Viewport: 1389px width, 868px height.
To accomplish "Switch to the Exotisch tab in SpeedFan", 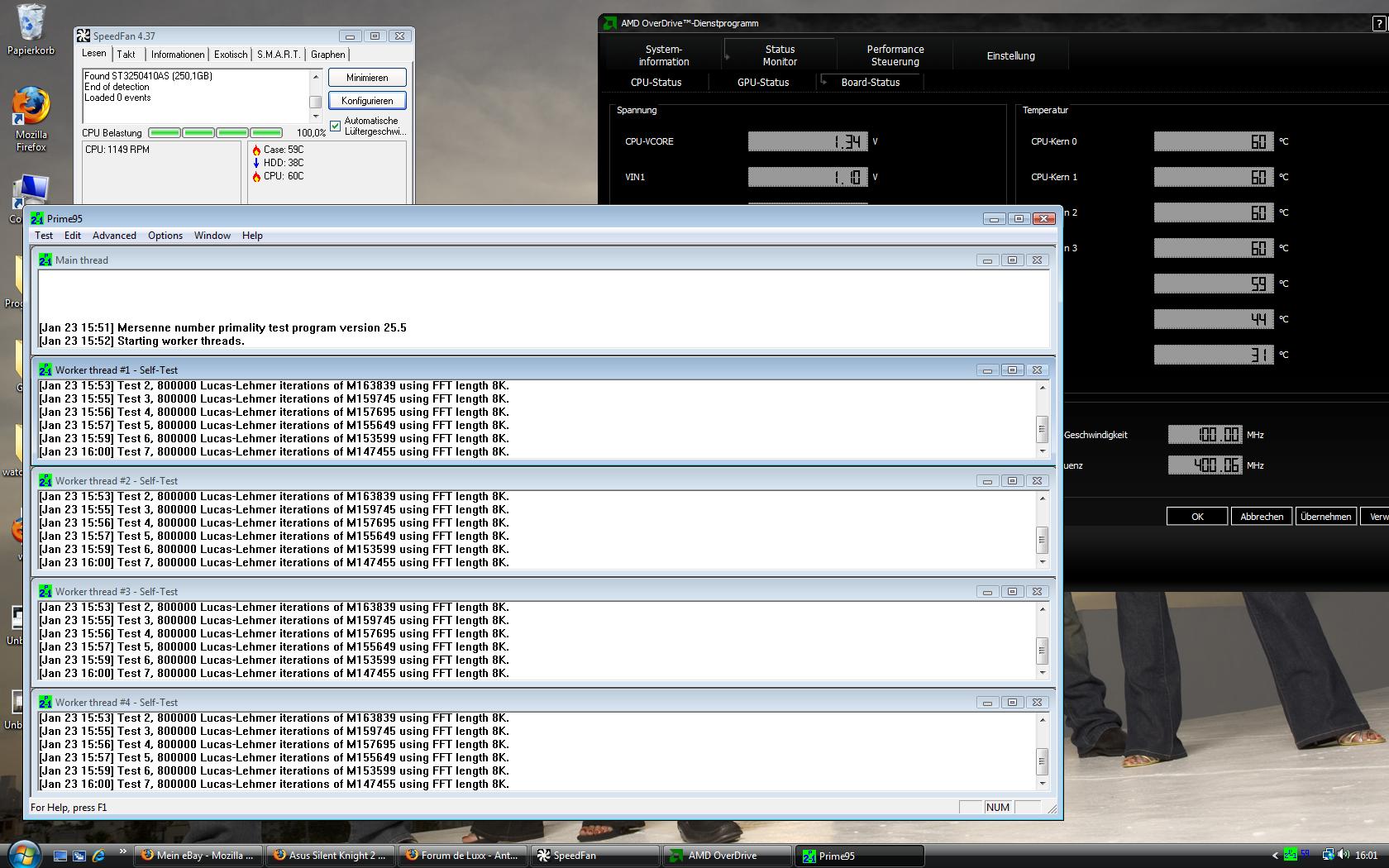I will (x=231, y=55).
